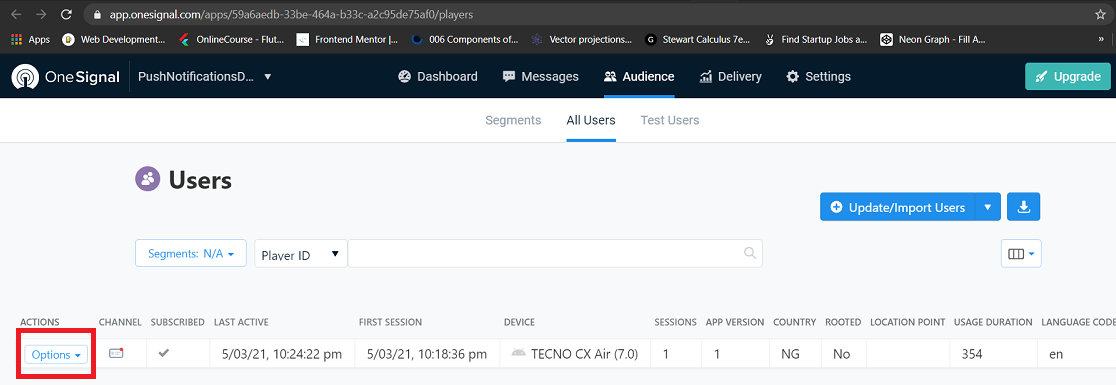Viewport: 1116px width, 385px height.
Task: Click the first session time 10:18:36 pm
Action: point(453,354)
